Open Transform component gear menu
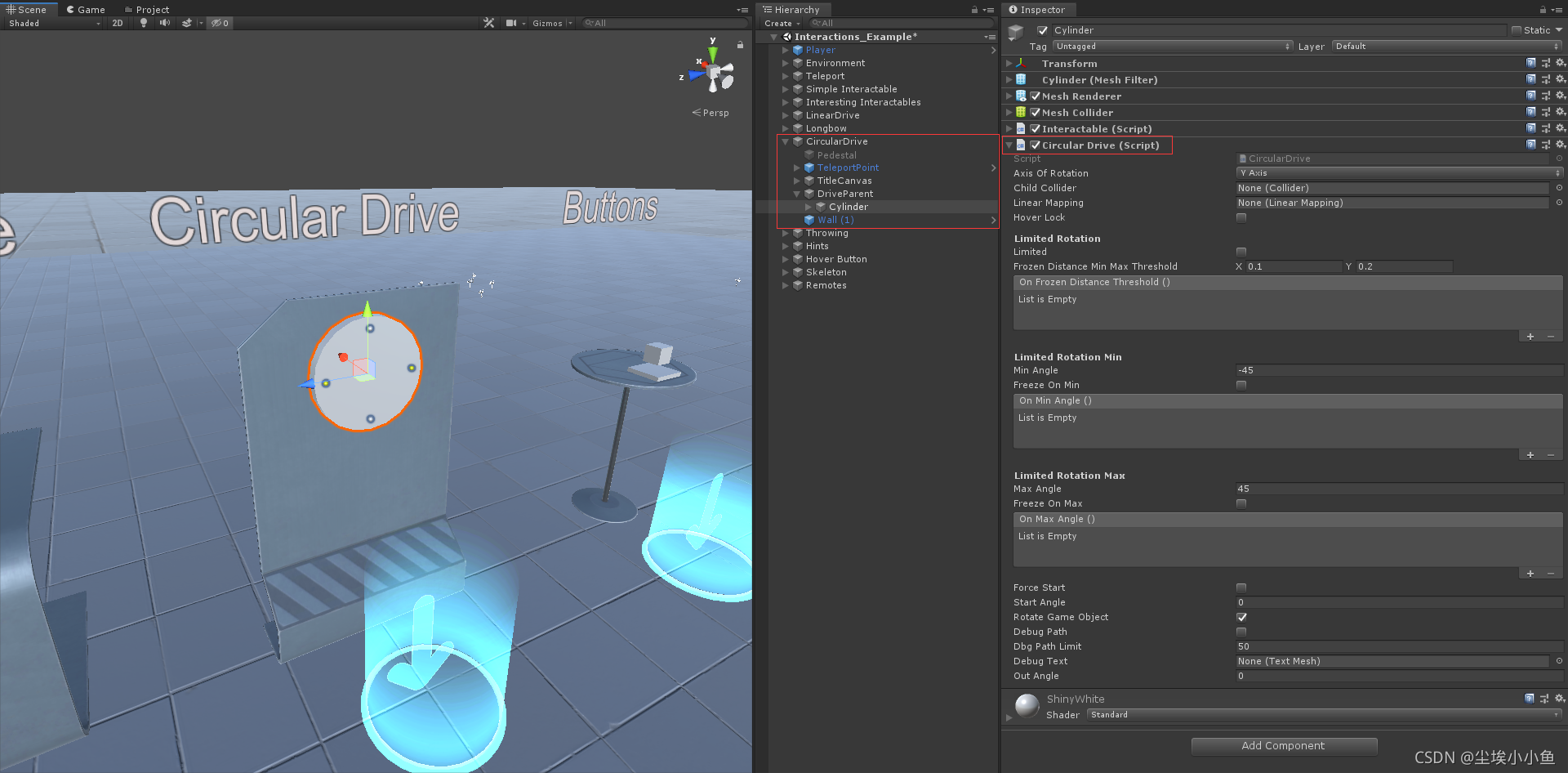1568x773 pixels. [1560, 63]
